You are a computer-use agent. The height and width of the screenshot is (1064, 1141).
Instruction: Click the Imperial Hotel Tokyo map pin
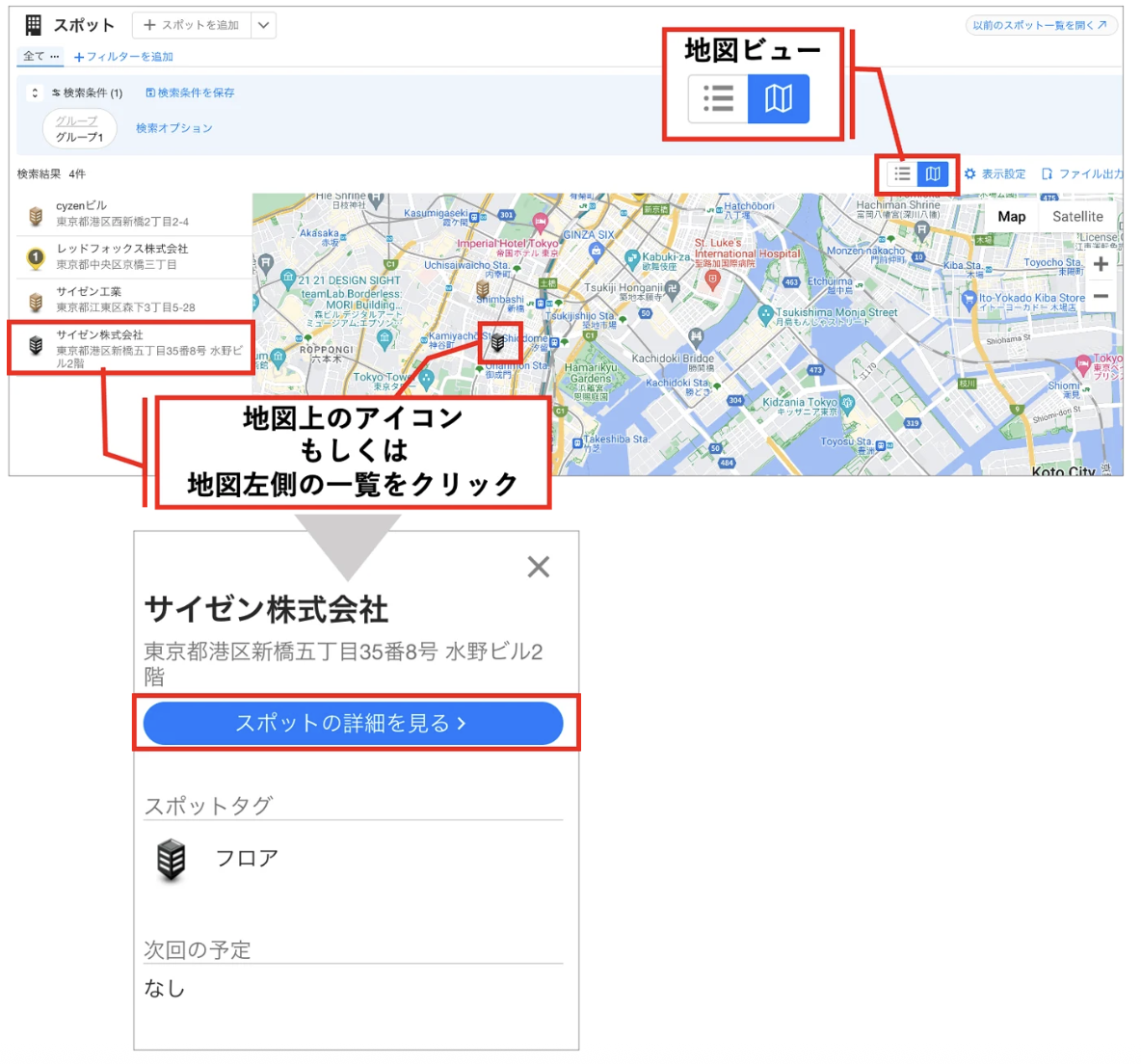(540, 222)
